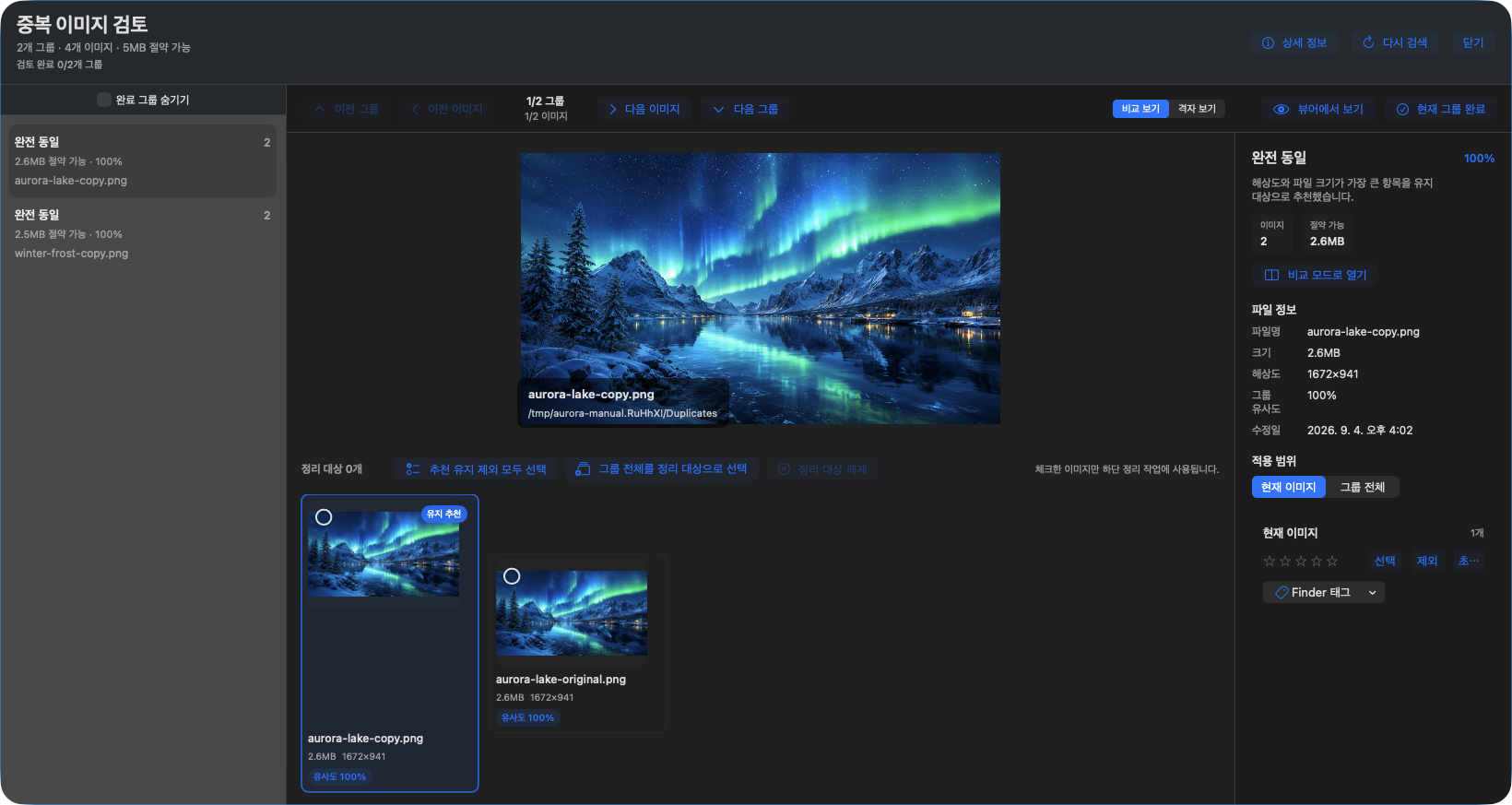Click the 중복 이미지 검토 window title
Viewport: 1512px width, 805px height.
pyautogui.click(x=82, y=24)
